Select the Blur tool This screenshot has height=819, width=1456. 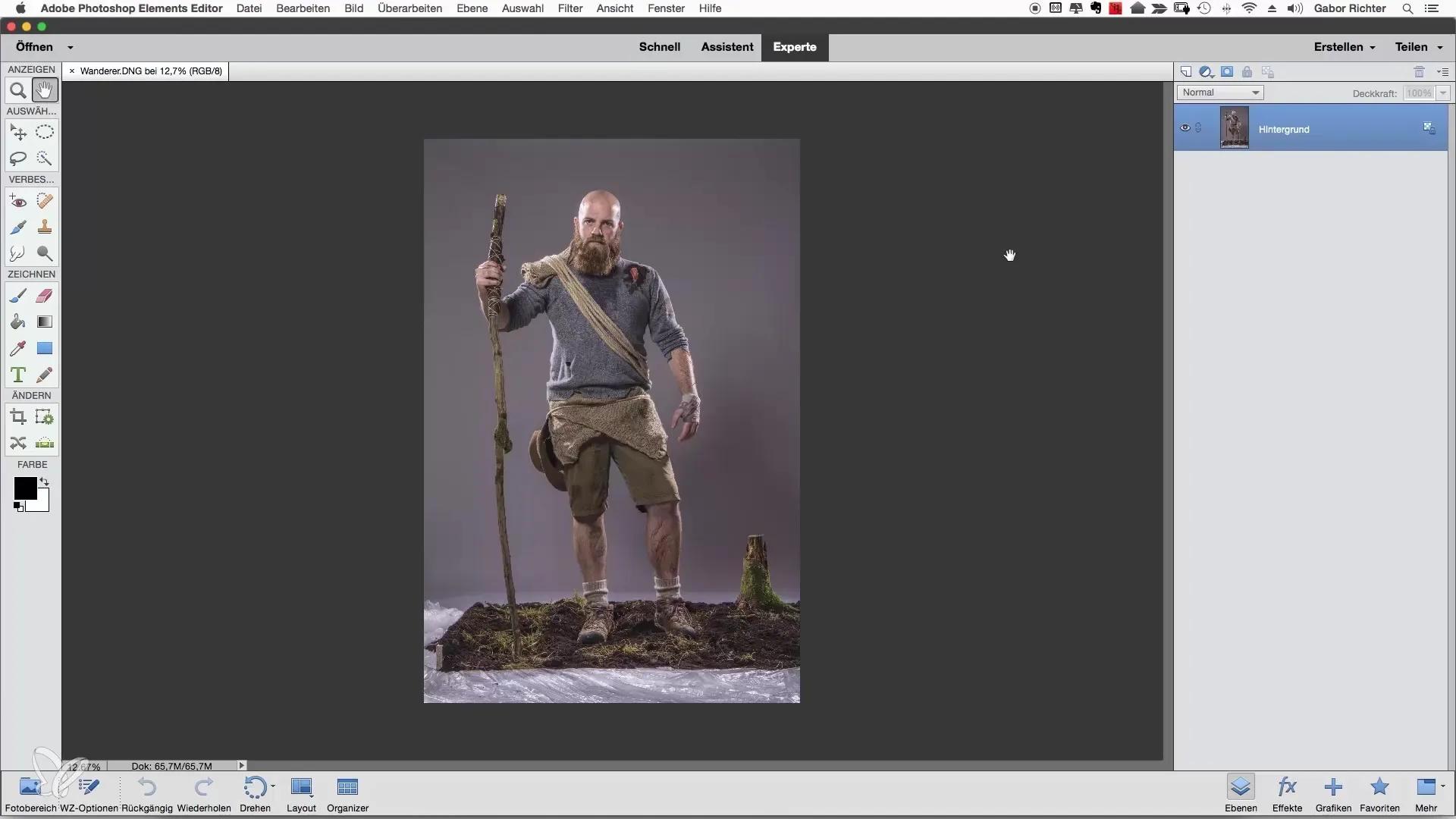click(18, 253)
